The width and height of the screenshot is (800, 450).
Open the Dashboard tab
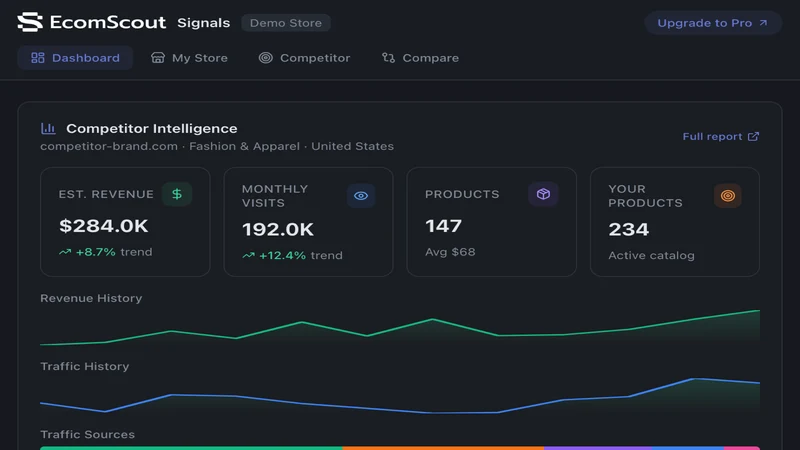coord(76,58)
